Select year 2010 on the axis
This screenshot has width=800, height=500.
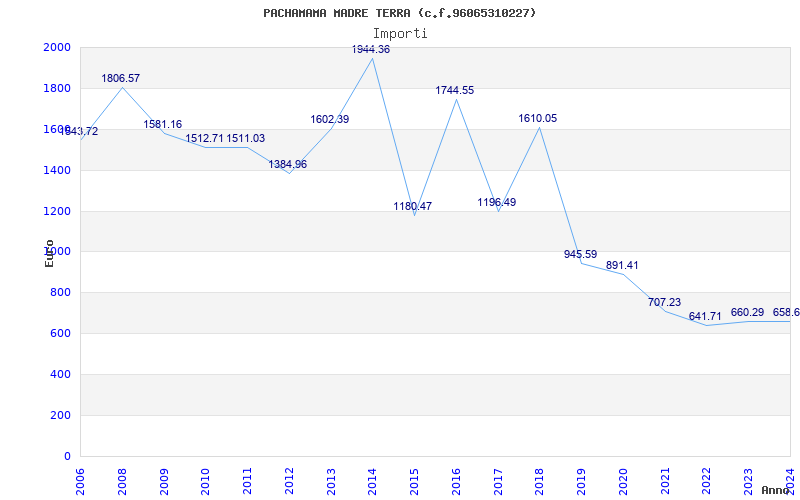point(206,481)
